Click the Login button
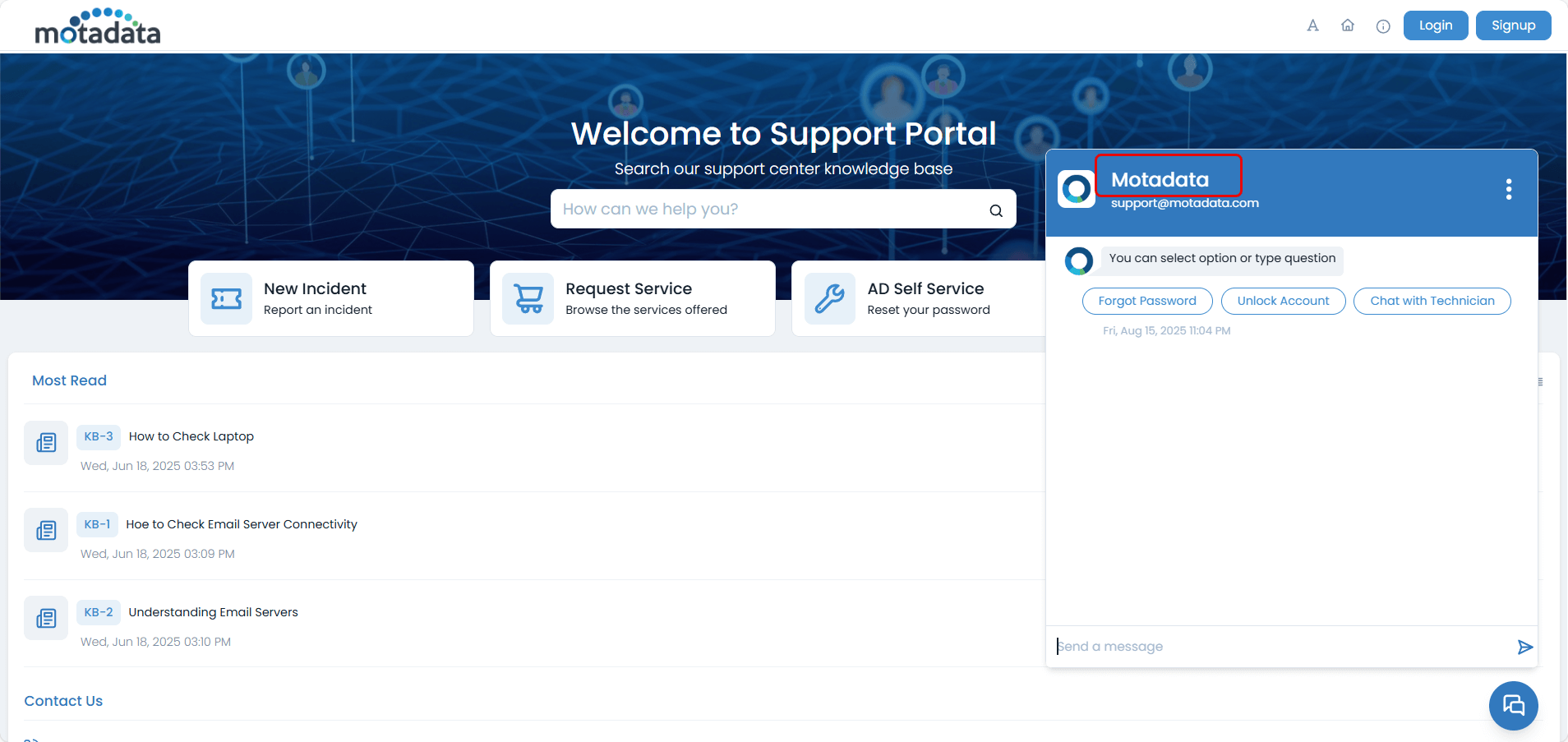Viewport: 1568px width, 742px height. (x=1435, y=25)
